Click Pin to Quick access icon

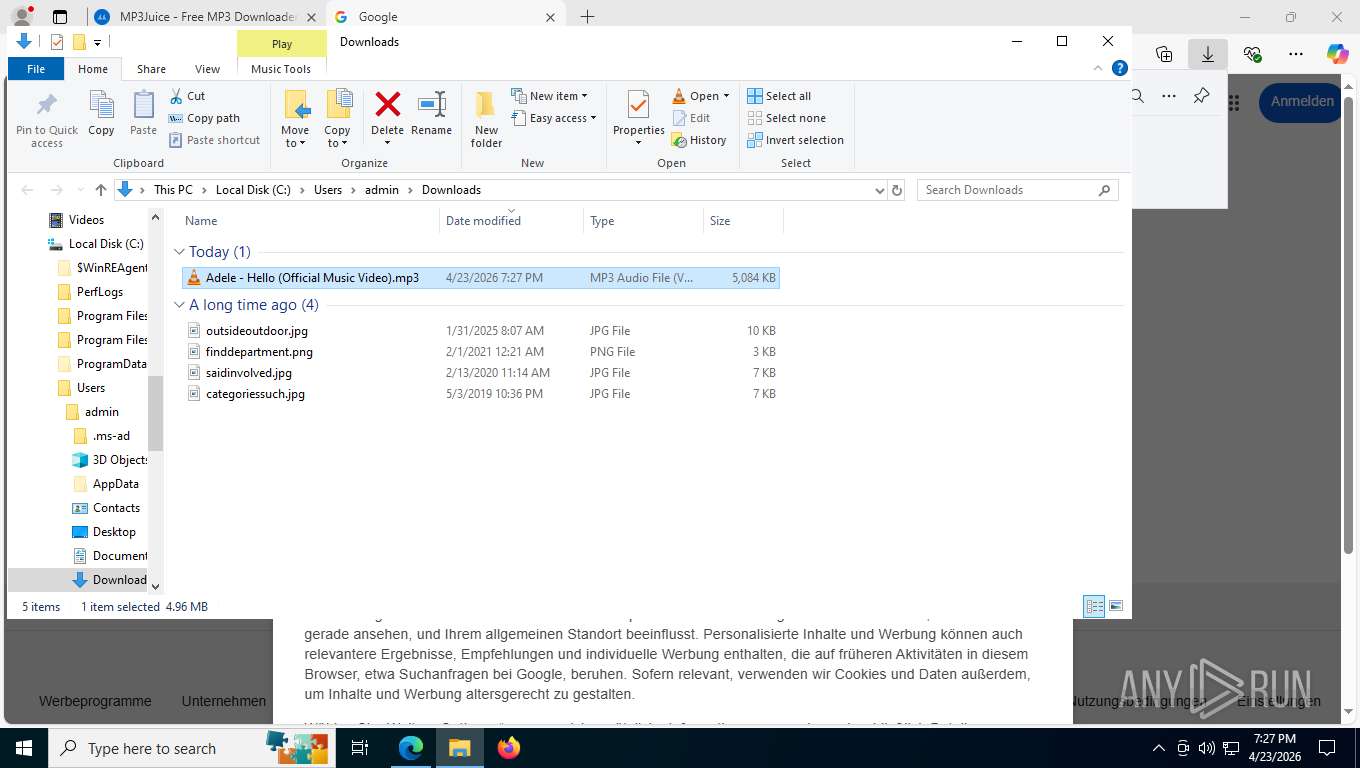46,119
